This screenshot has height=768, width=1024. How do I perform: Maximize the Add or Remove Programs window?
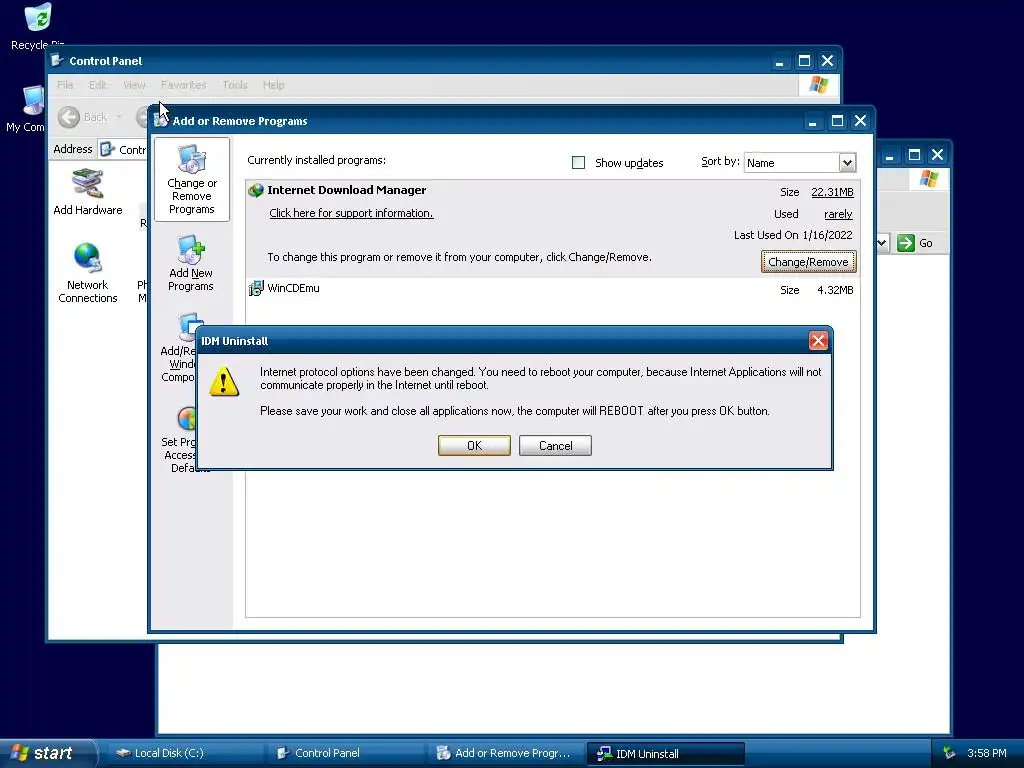(837, 121)
